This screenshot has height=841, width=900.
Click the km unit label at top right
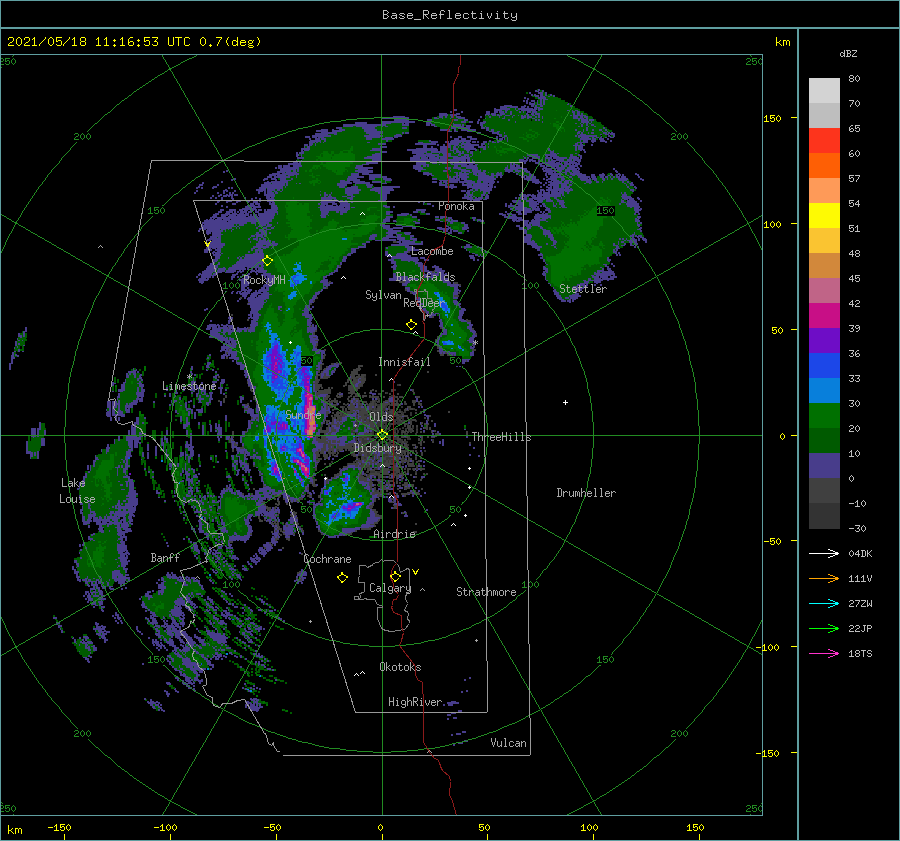click(x=782, y=42)
